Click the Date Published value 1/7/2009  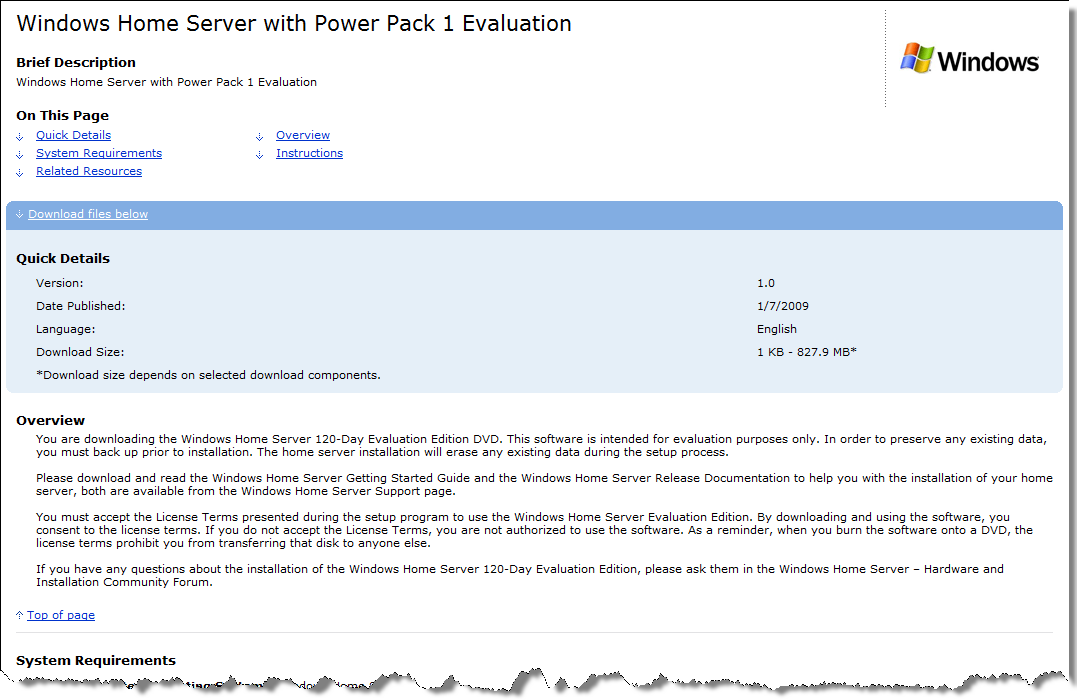click(x=783, y=306)
